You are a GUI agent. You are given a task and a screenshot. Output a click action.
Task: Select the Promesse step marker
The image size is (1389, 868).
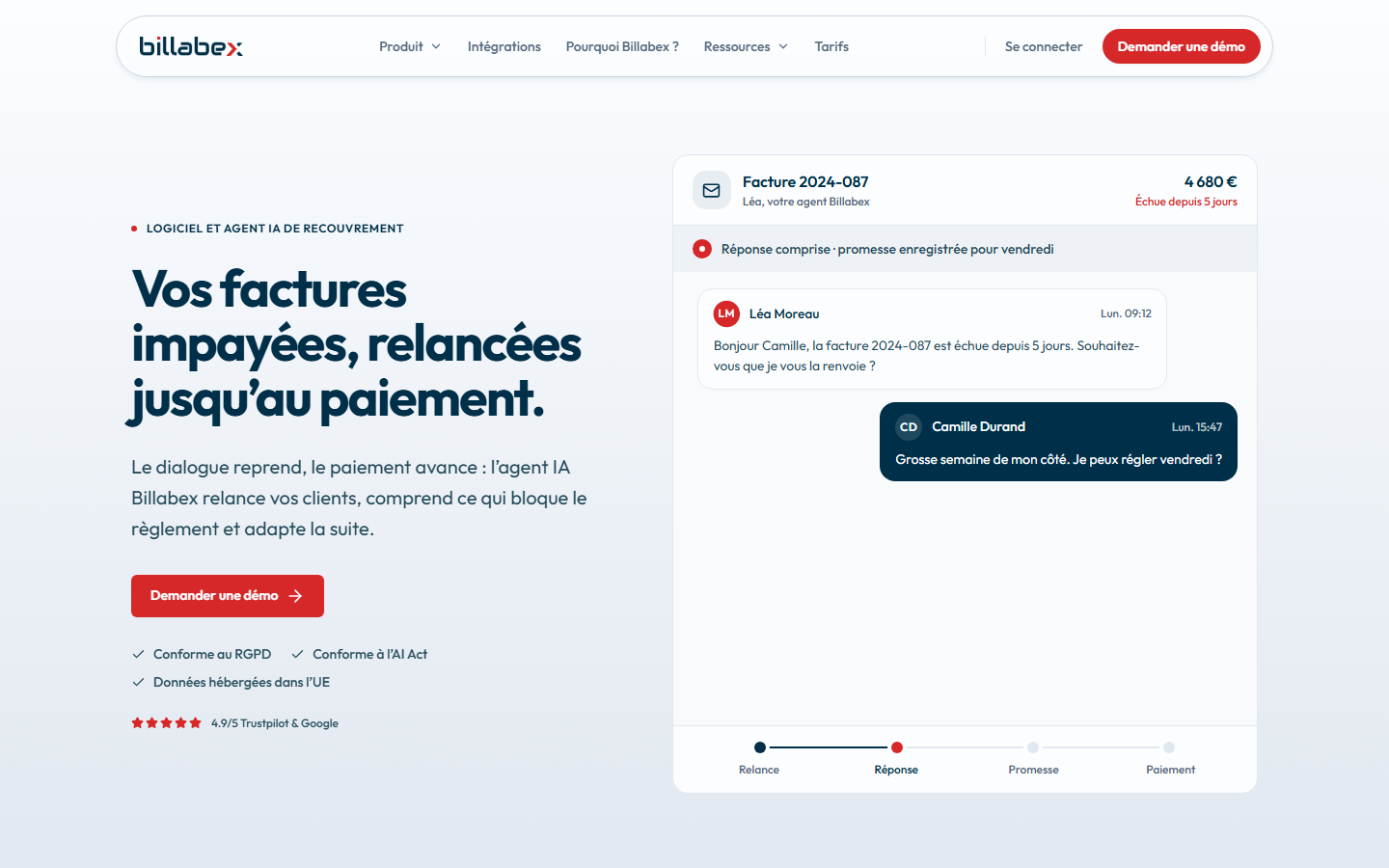1033,747
